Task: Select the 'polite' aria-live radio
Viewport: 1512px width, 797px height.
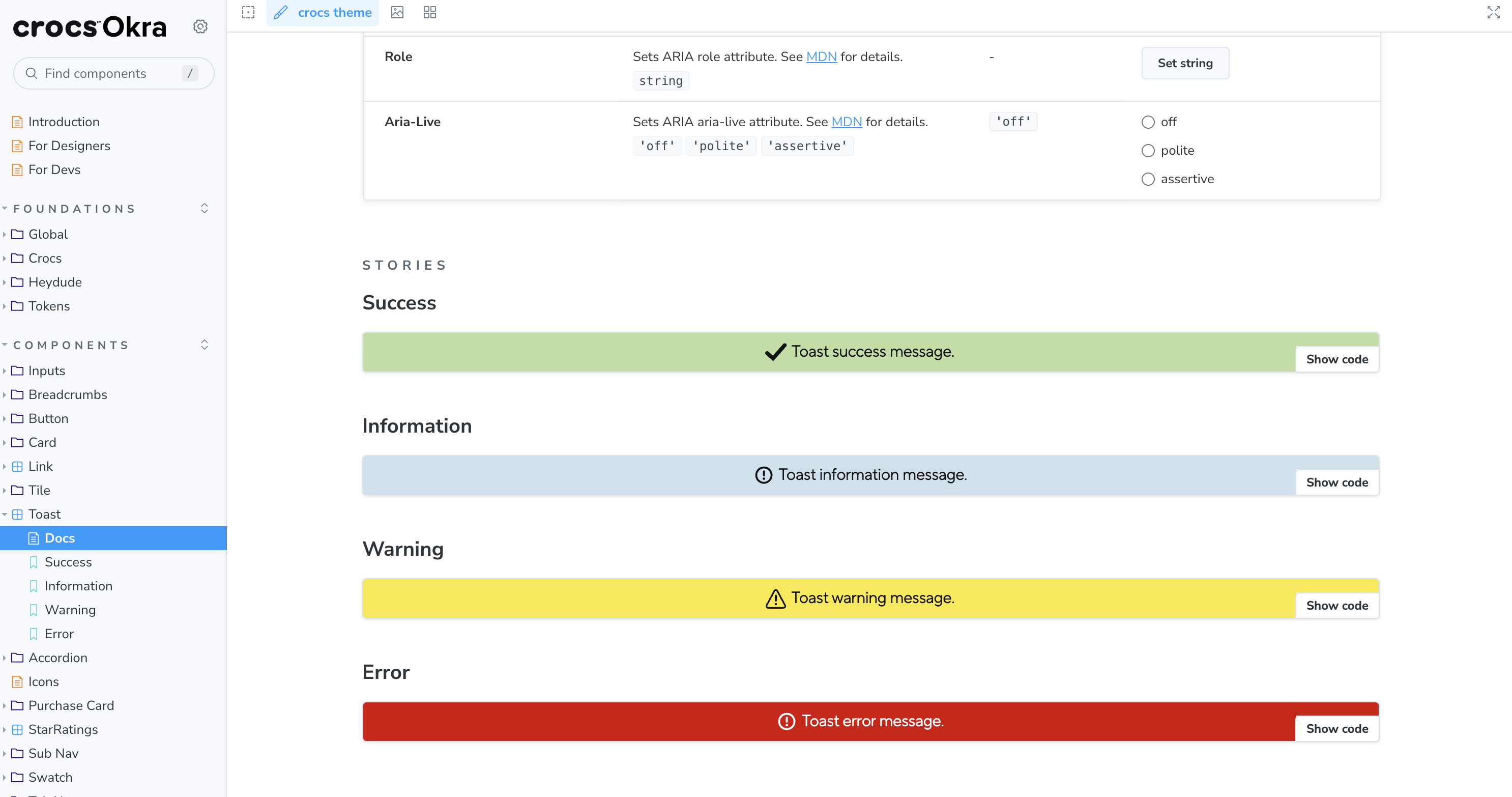Action: pos(1148,151)
